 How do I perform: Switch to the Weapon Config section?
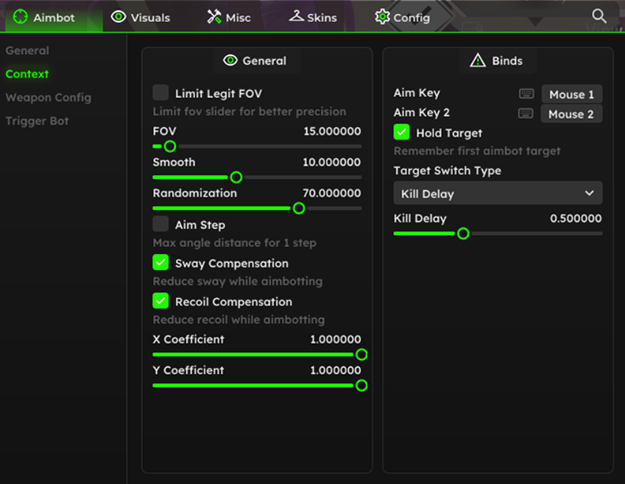click(x=48, y=97)
